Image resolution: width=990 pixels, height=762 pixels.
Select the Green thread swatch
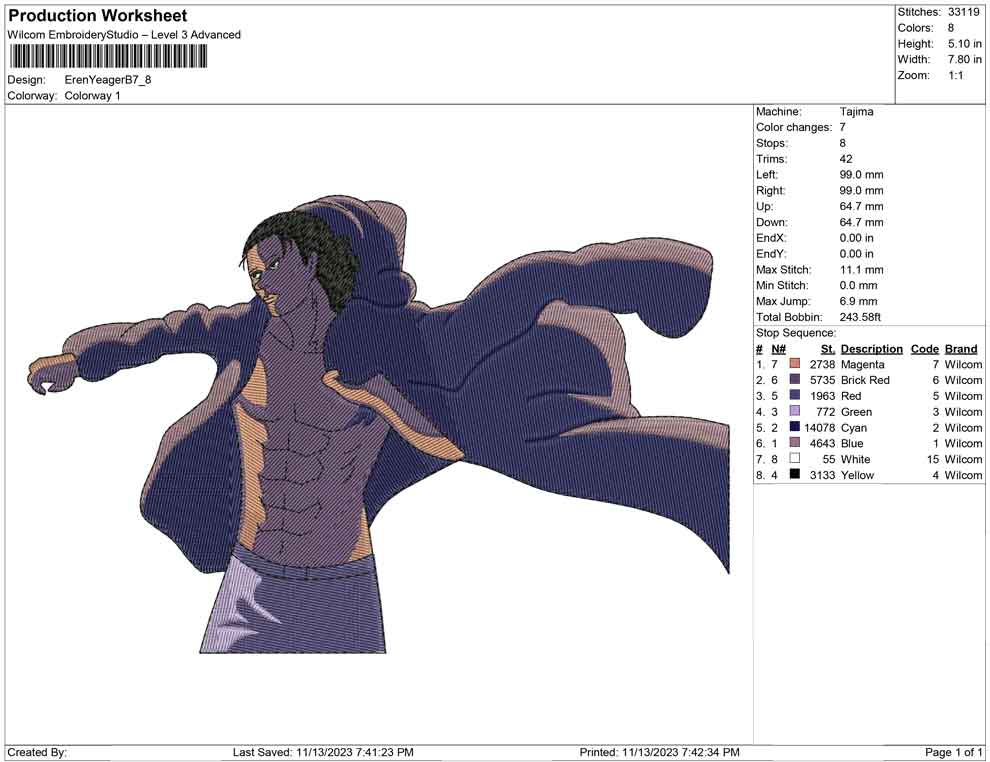(792, 412)
